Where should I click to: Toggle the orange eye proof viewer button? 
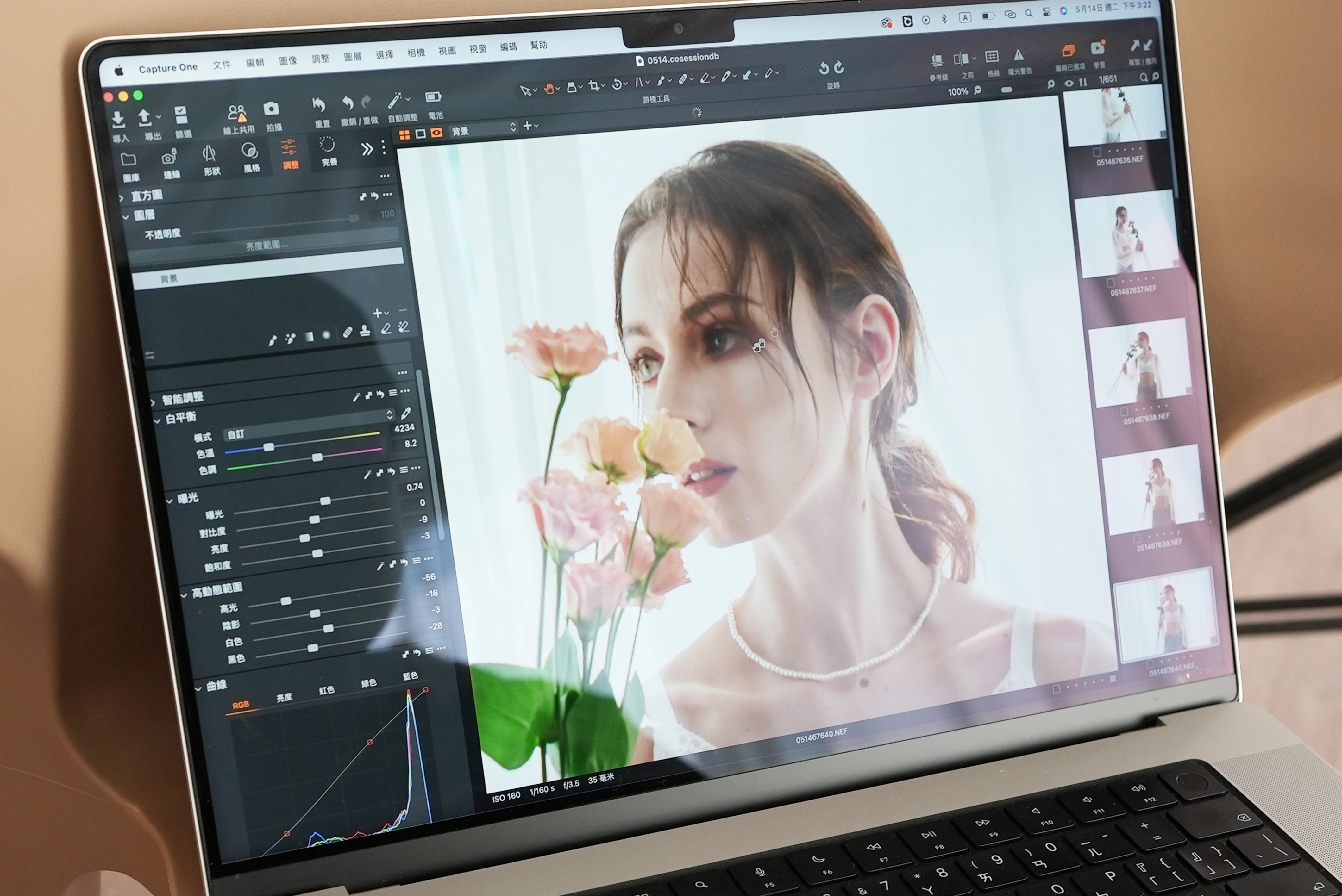[437, 133]
